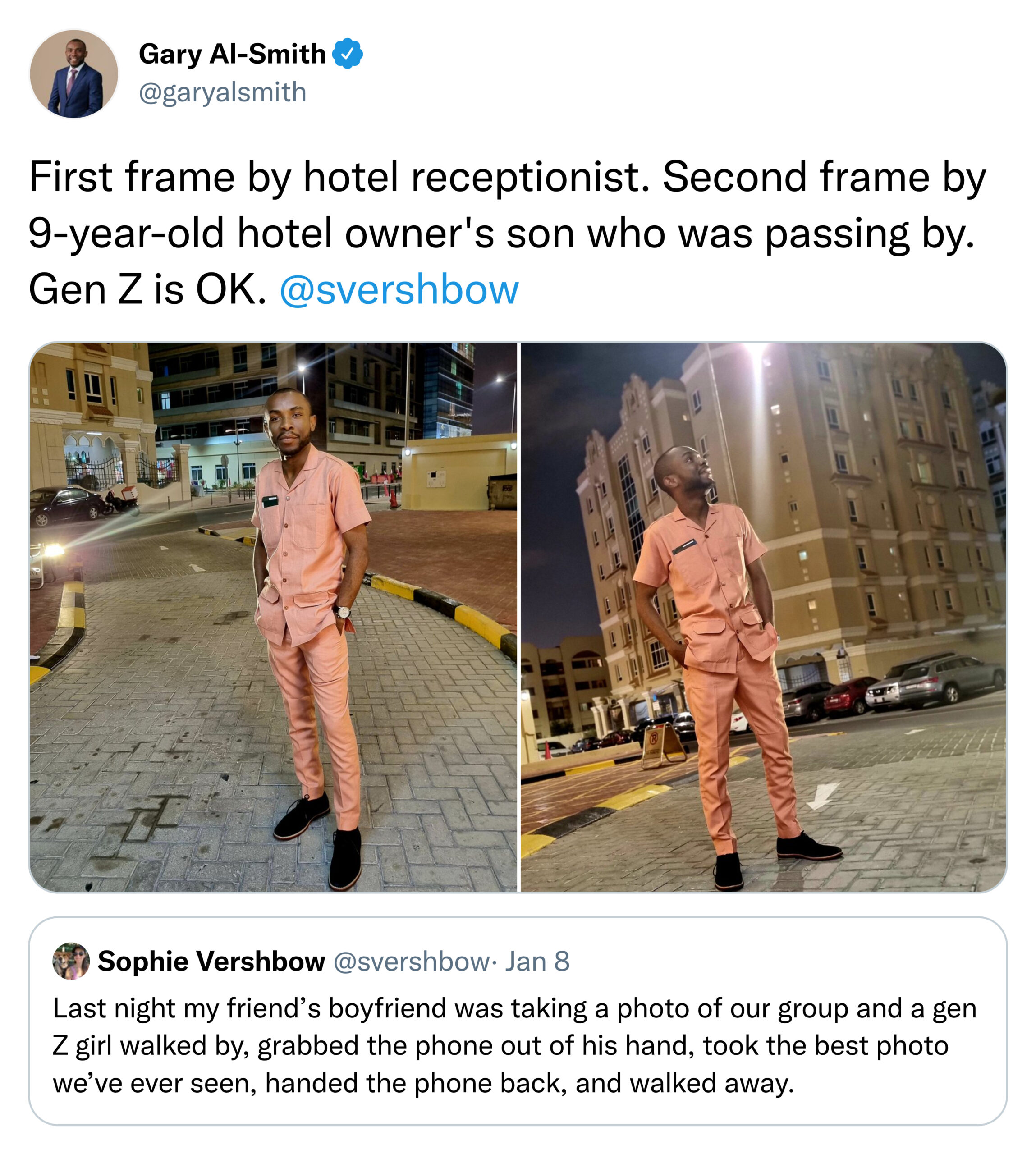Open the left photo by the receptionist
This screenshot has width=1036, height=1154.
pos(273,617)
